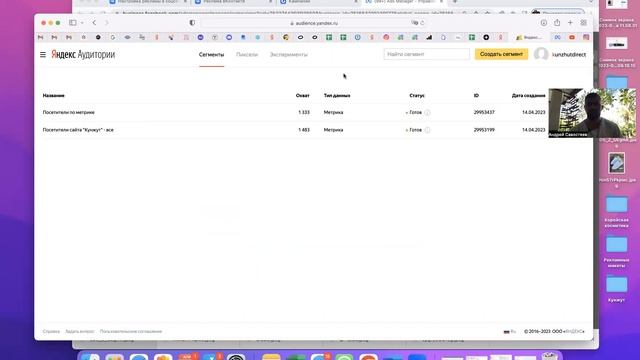Open segment Посетители сайта "Кунжут" - все
The height and width of the screenshot is (360, 640).
(x=78, y=130)
